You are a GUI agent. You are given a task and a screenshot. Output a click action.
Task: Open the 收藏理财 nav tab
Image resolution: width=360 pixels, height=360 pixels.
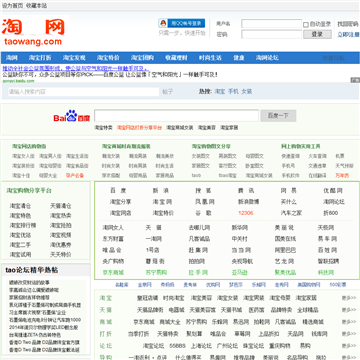pyautogui.click(x=176, y=58)
